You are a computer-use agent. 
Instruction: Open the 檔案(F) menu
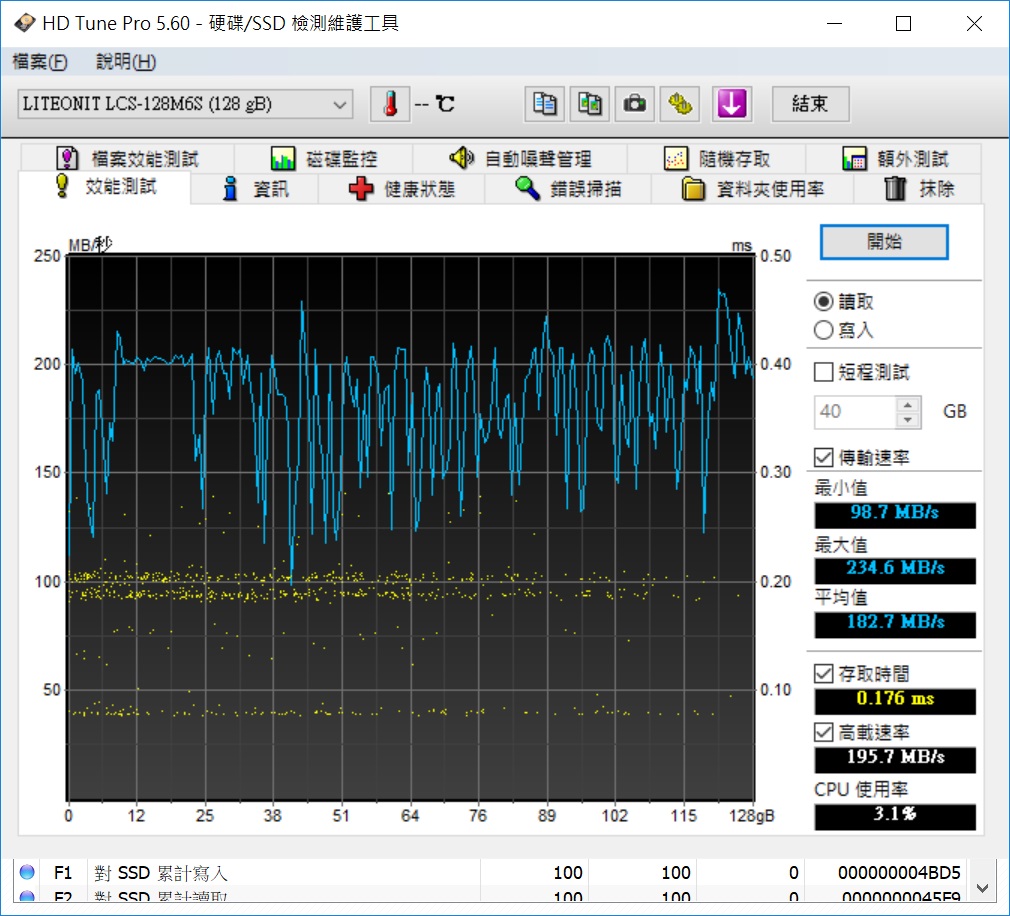tap(39, 62)
